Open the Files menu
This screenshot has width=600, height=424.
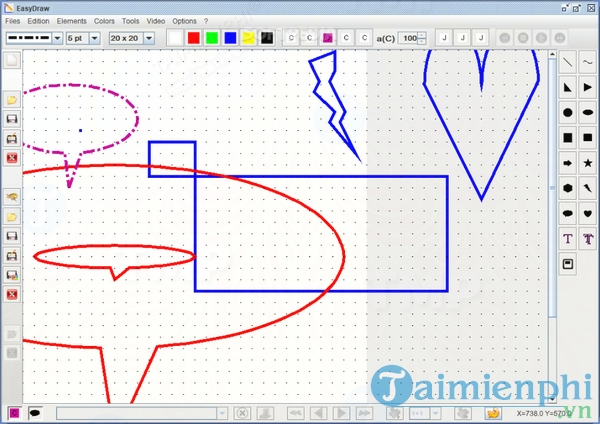click(12, 21)
